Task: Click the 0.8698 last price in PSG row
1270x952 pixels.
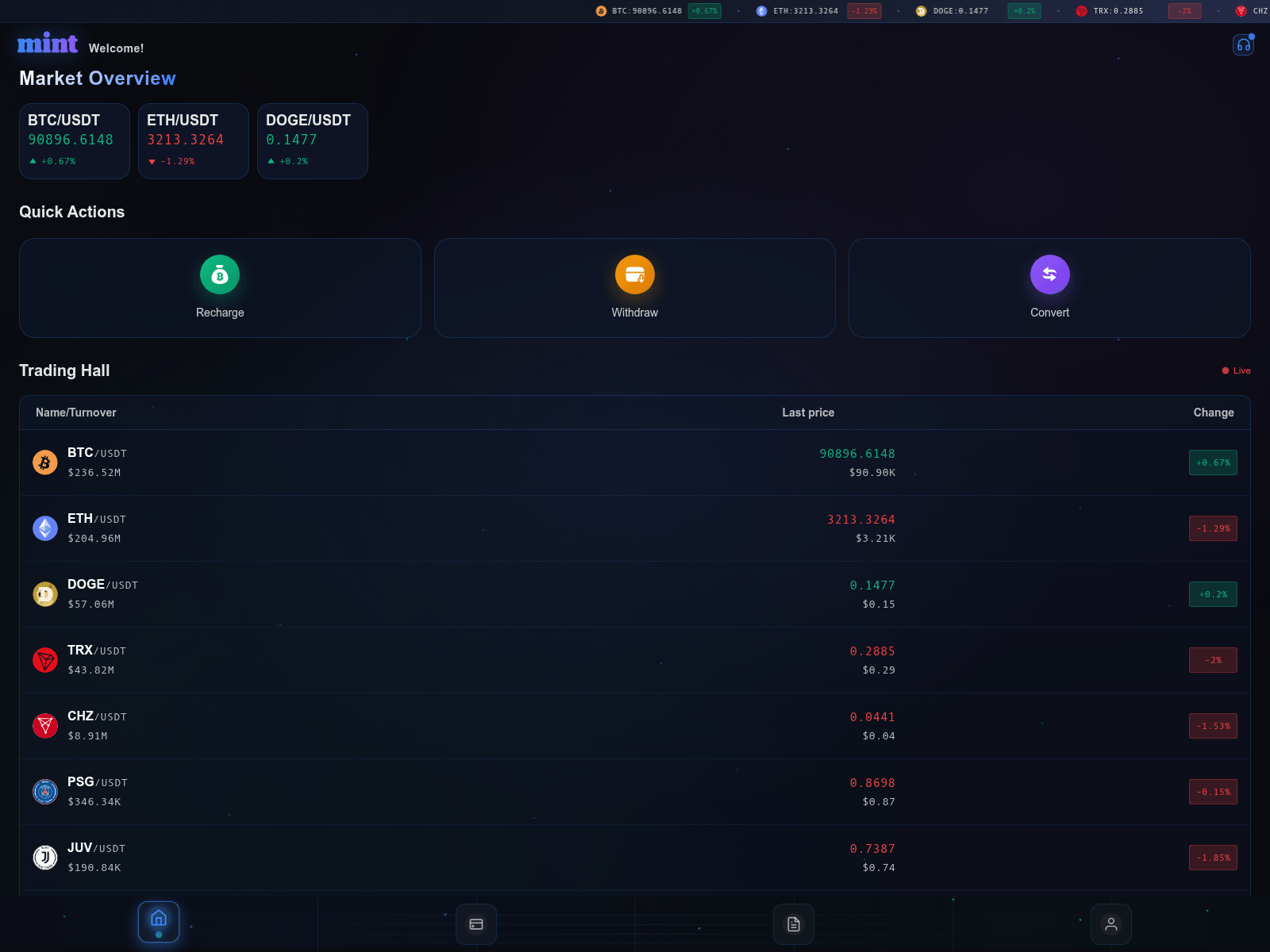Action: click(x=872, y=783)
